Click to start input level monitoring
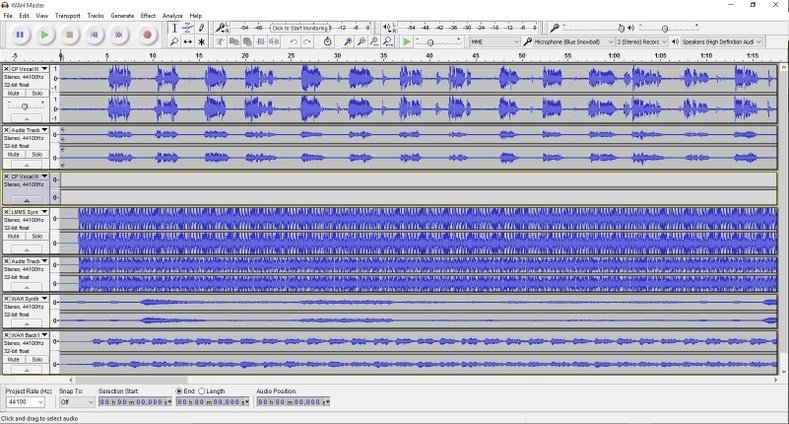 (x=300, y=28)
